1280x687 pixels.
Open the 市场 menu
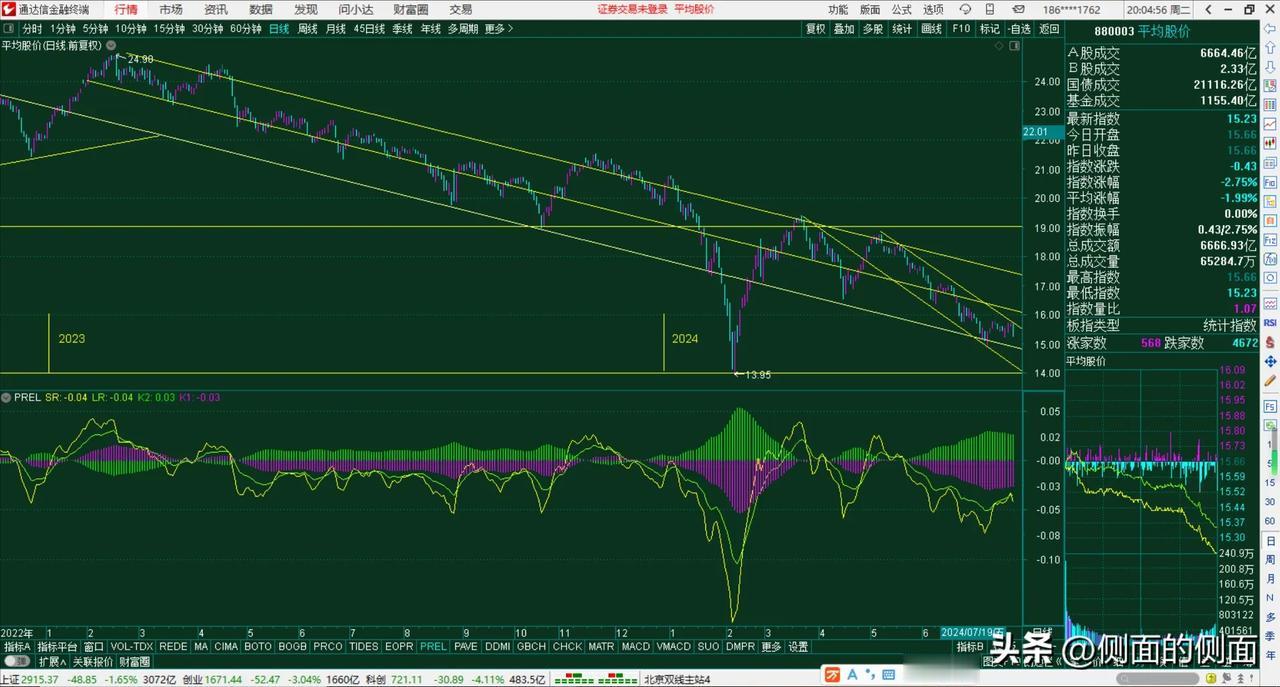(x=171, y=9)
